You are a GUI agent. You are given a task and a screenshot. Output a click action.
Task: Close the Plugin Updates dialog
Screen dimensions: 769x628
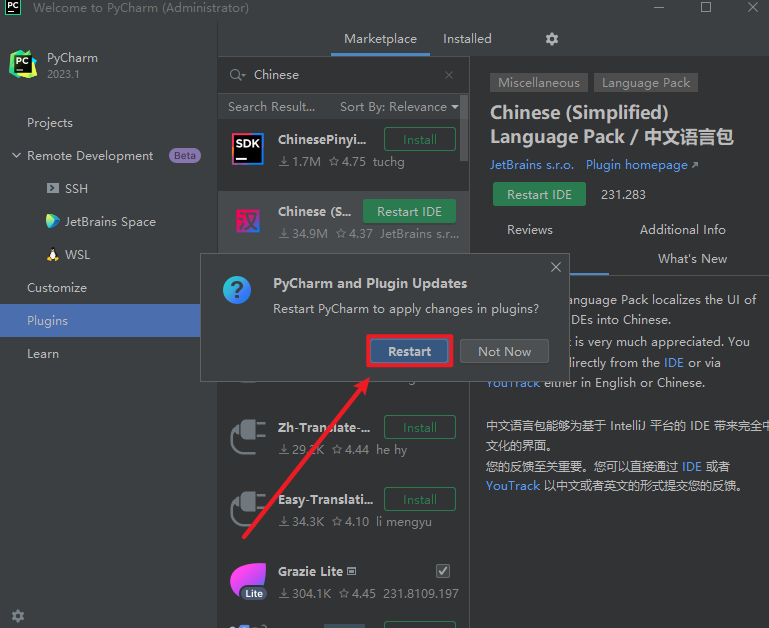pos(556,267)
